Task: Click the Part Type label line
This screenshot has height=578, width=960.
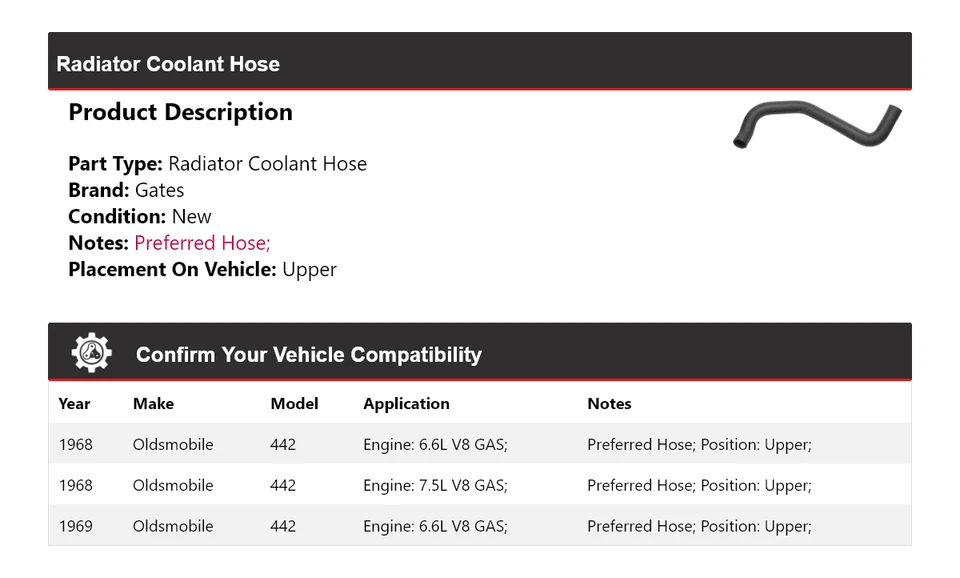Action: click(217, 164)
